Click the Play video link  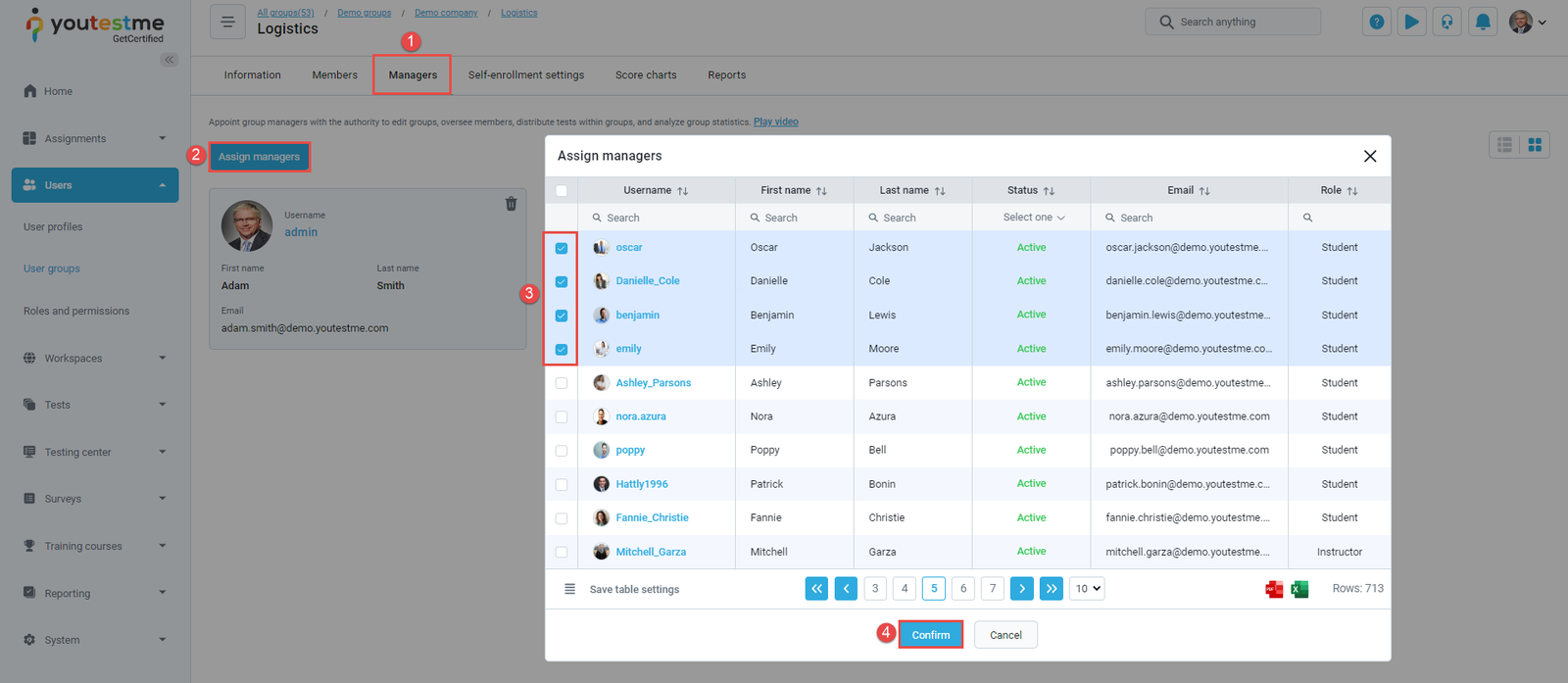click(775, 122)
